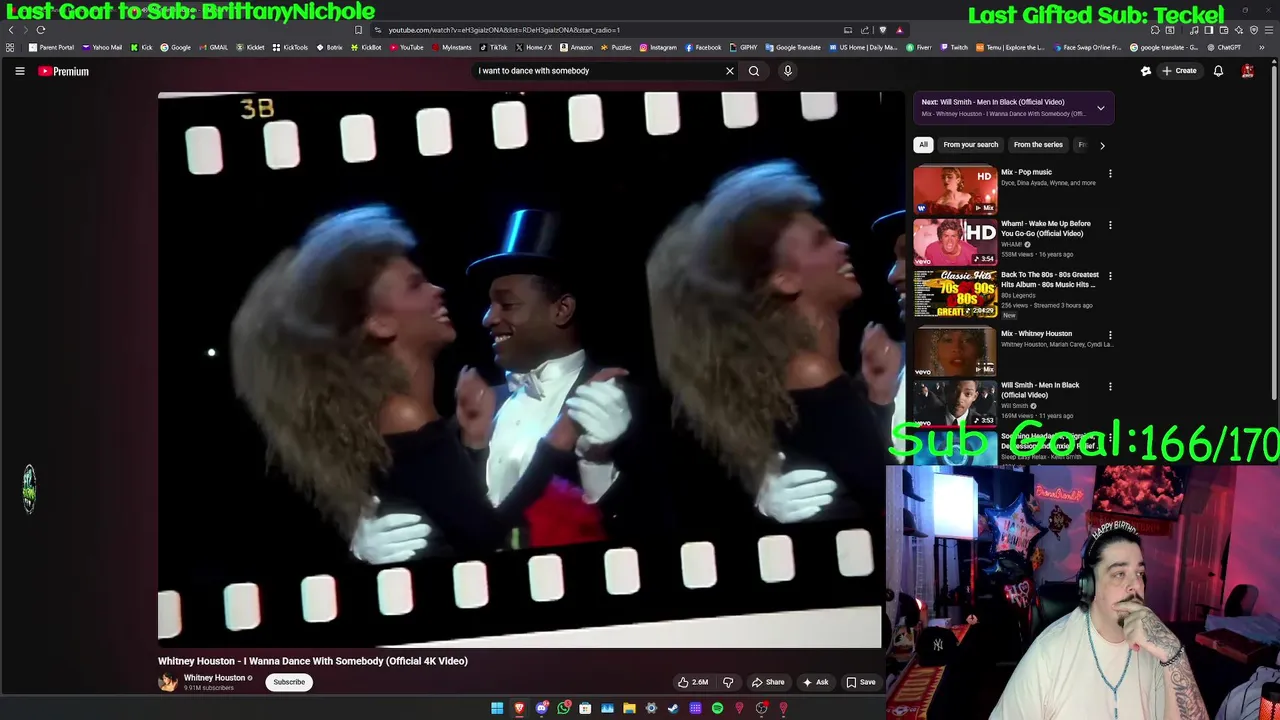Open the Mix - Whitney Houston title

(1036, 334)
